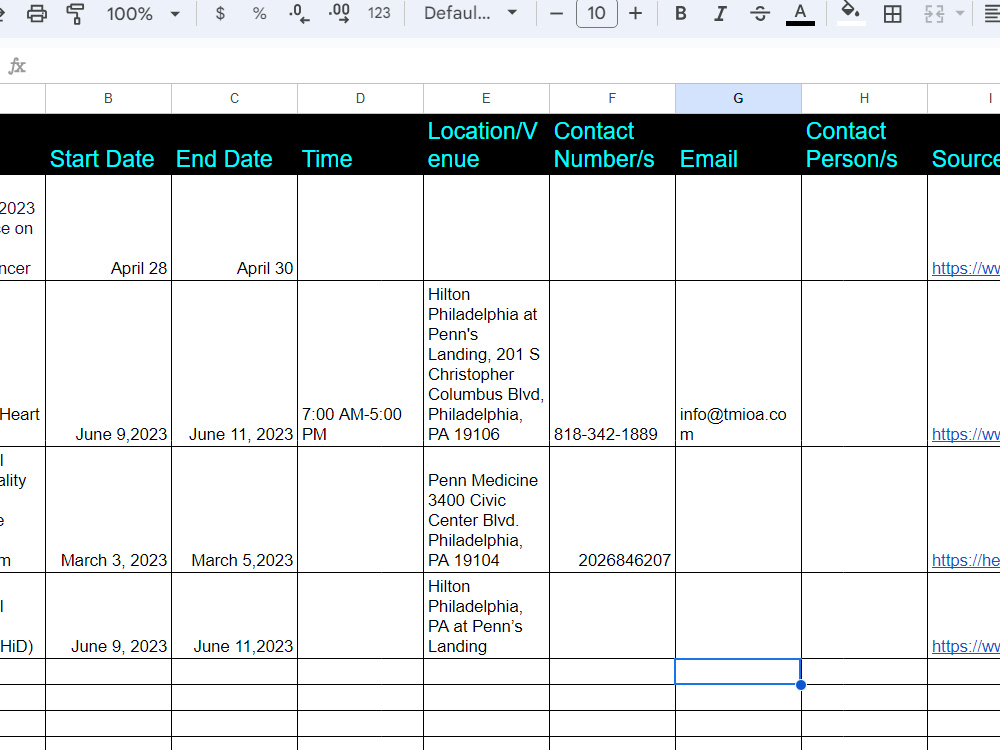Click the formula bar input
Viewport: 1000px width, 750px height.
(x=517, y=66)
